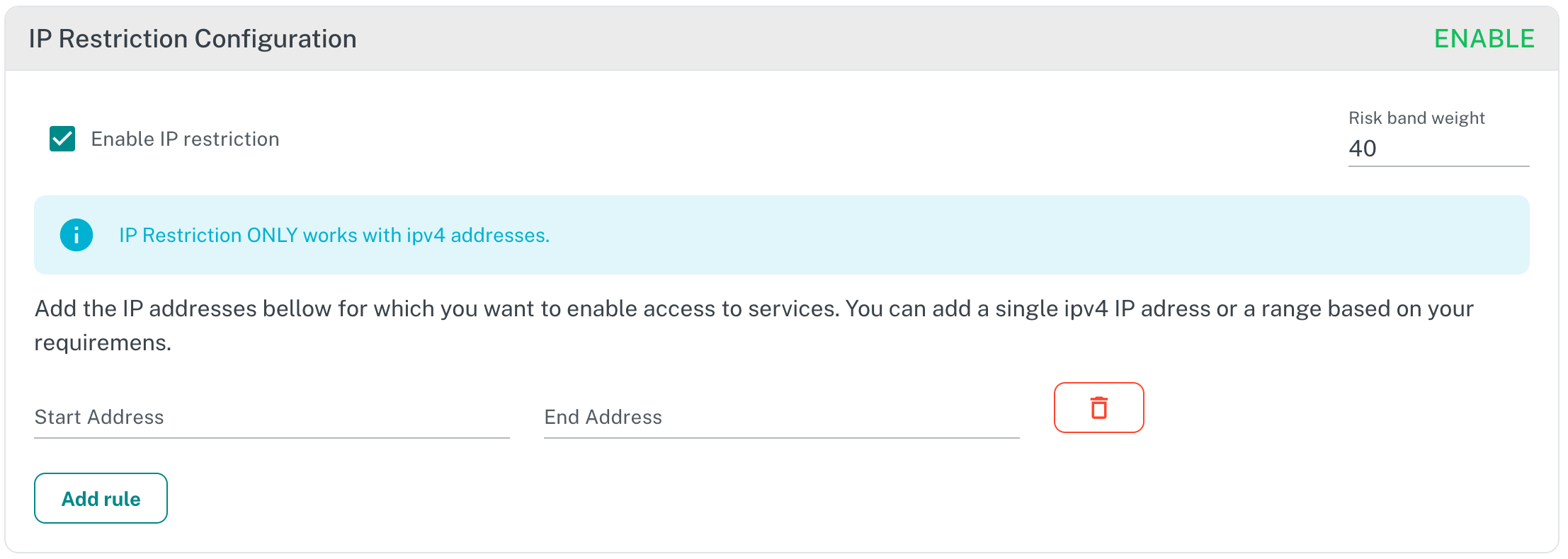This screenshot has height=559, width=1568.
Task: Click the word 'requiremens.' in the description
Action: click(x=103, y=343)
